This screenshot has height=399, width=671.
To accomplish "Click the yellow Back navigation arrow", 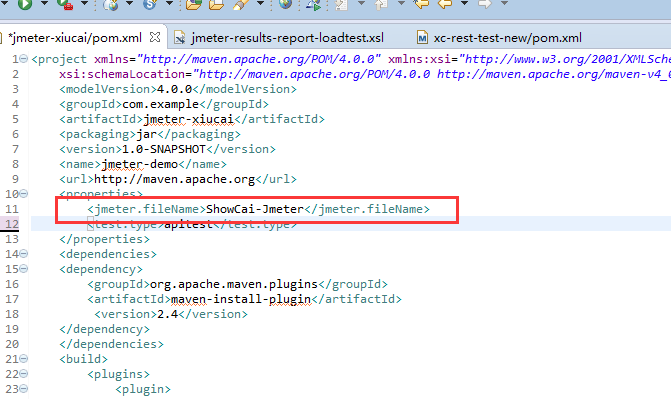I will pyautogui.click(x=445, y=4).
